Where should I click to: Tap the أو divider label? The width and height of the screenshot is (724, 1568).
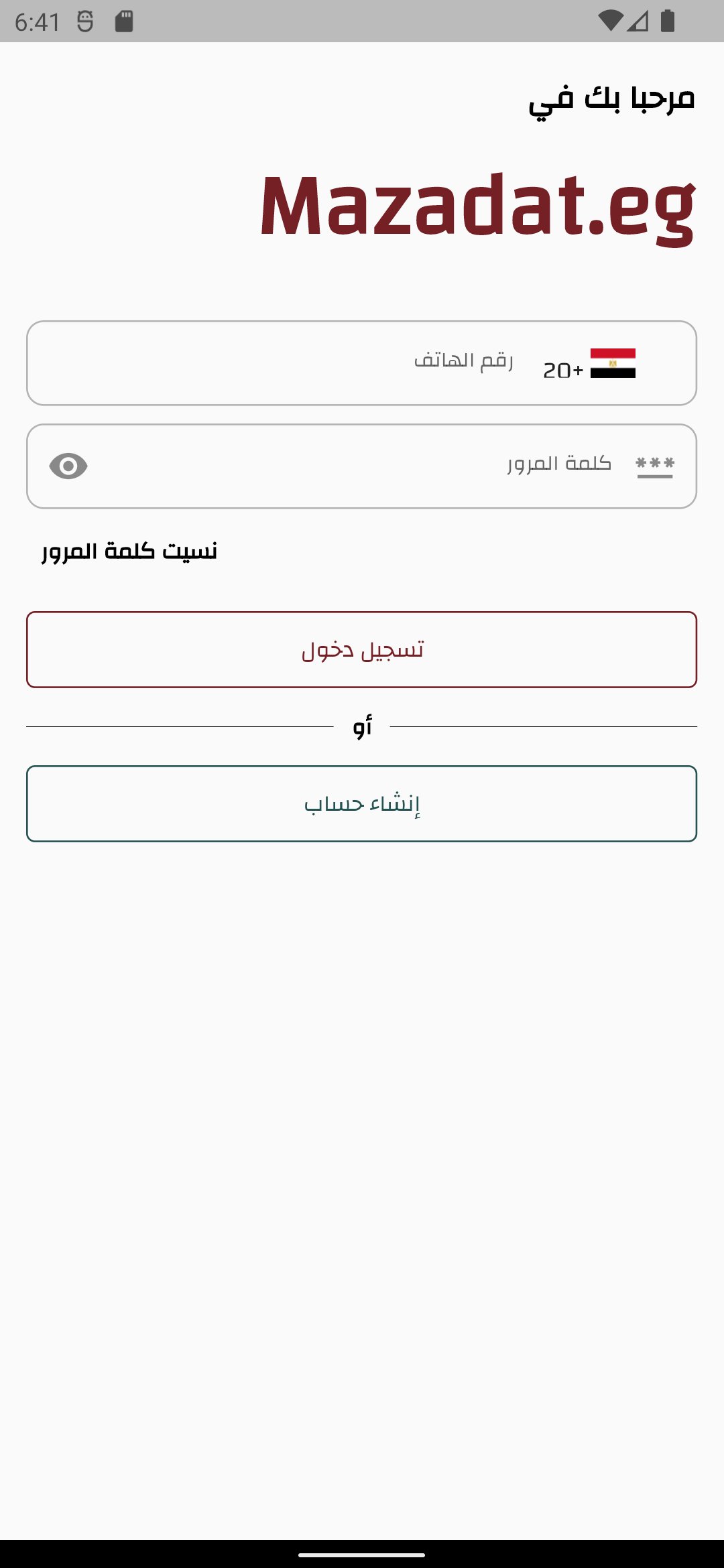click(362, 726)
